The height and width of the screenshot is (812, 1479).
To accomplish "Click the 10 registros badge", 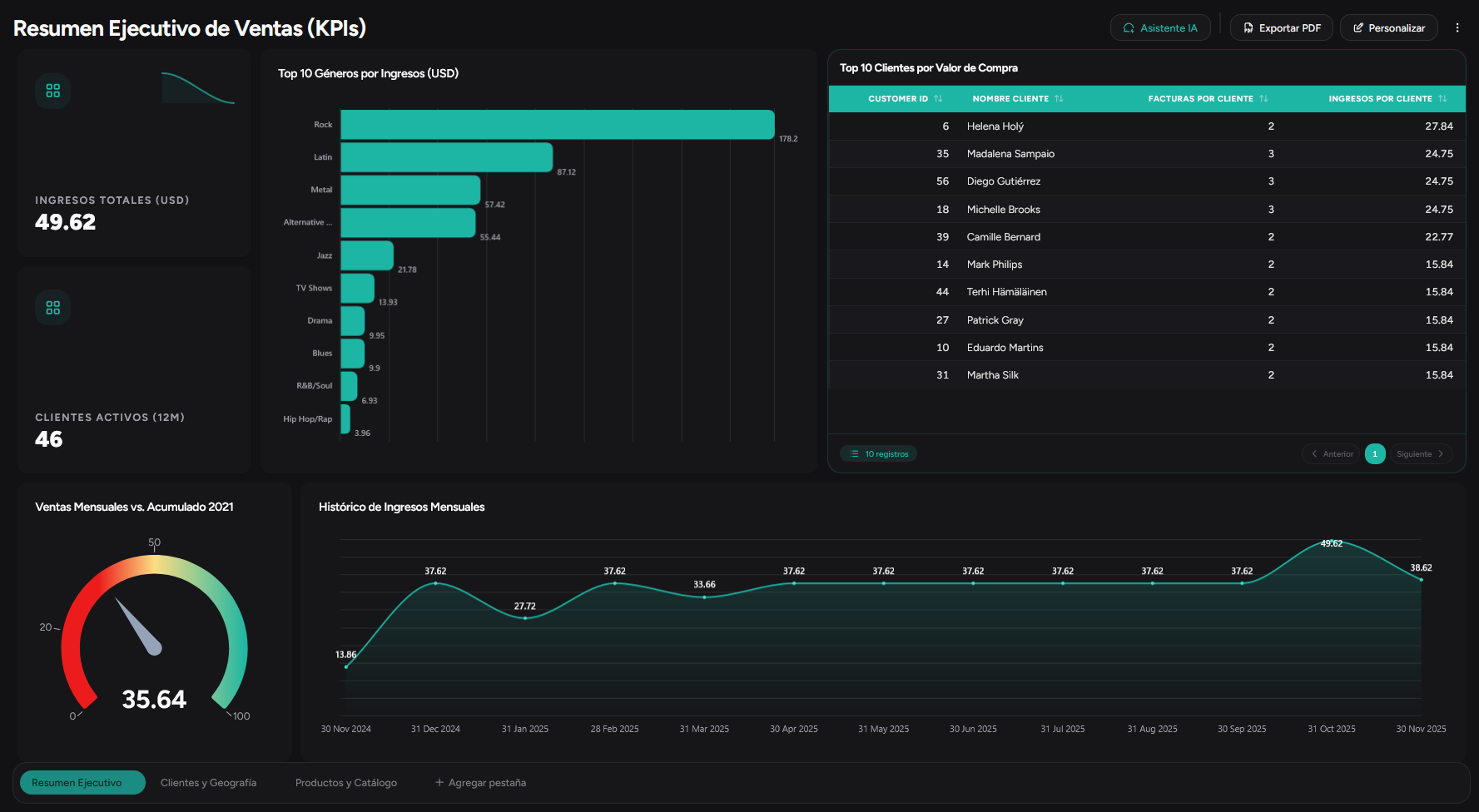I will coord(878,453).
